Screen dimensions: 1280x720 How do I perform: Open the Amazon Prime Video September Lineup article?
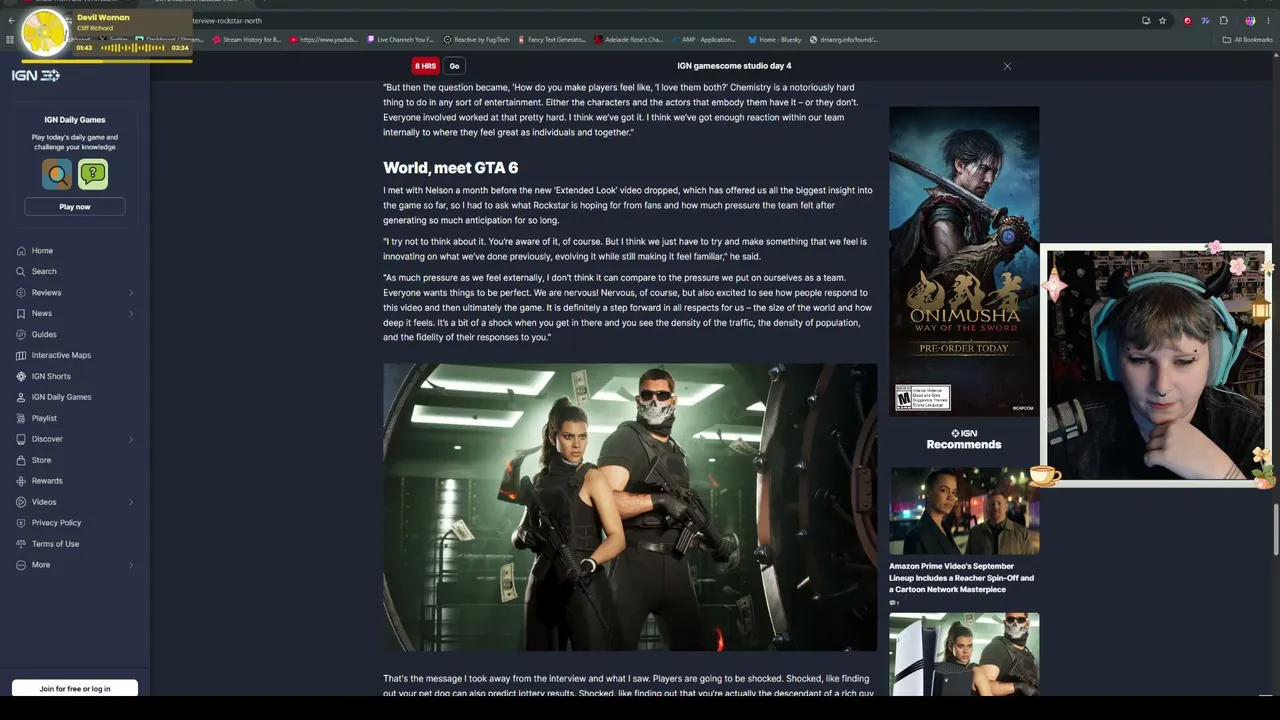[x=961, y=578]
